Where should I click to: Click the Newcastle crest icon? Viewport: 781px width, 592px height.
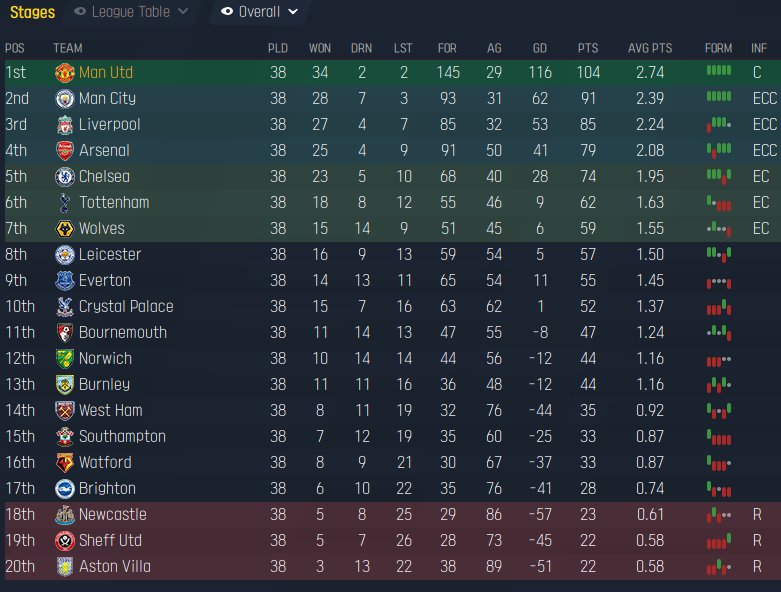(x=64, y=515)
